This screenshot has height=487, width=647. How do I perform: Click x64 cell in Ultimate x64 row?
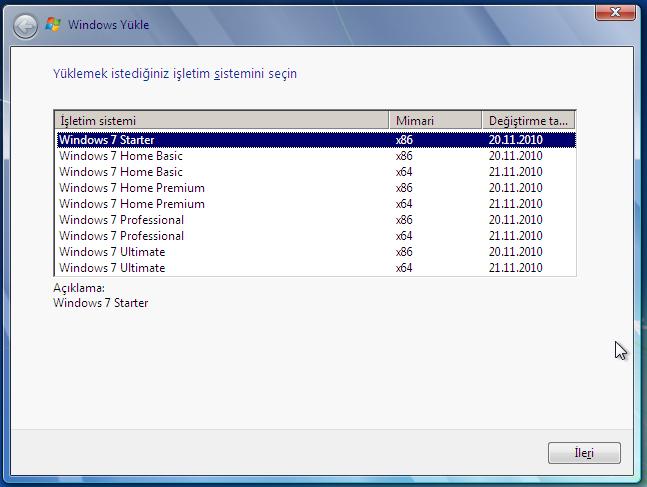(404, 268)
